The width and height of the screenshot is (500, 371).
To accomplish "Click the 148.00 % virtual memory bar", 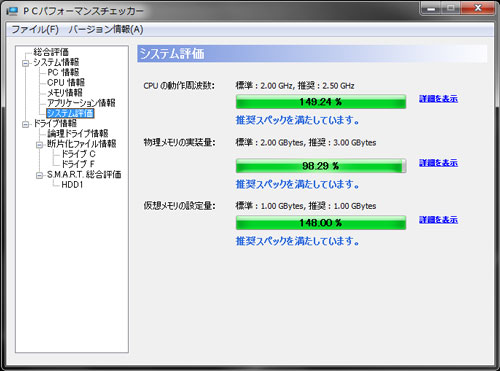I will [x=321, y=223].
